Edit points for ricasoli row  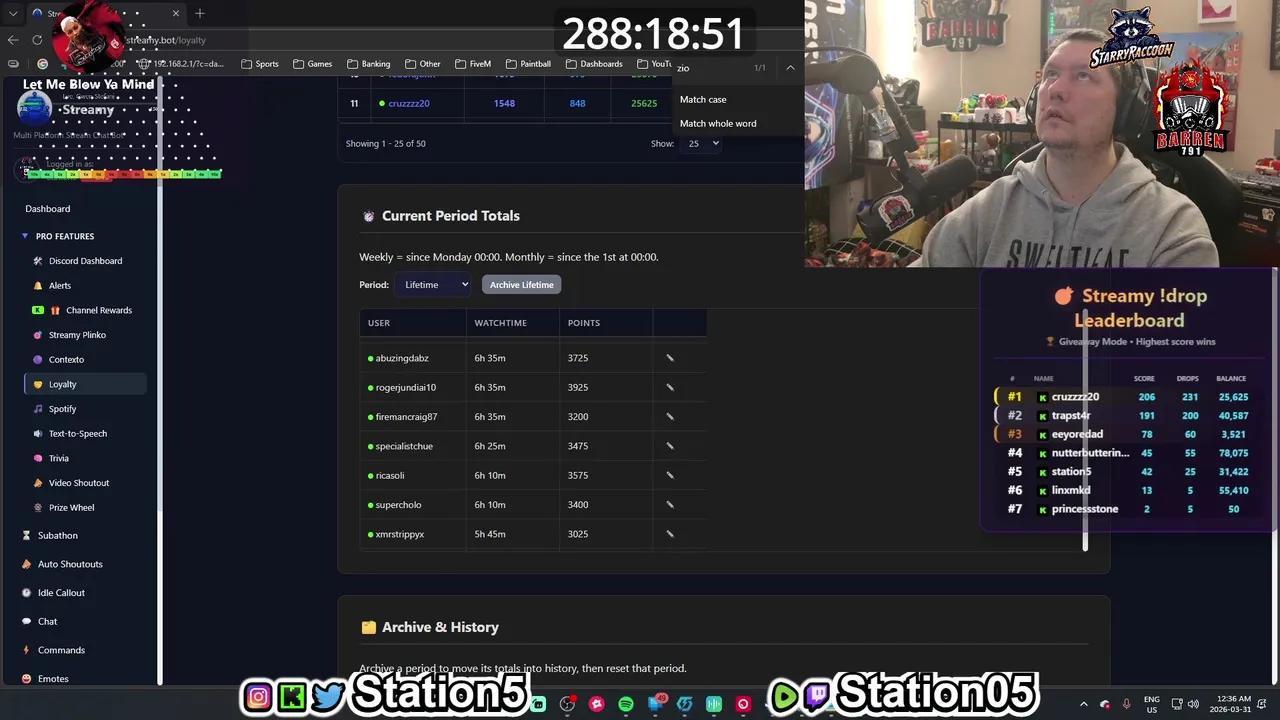[670, 475]
